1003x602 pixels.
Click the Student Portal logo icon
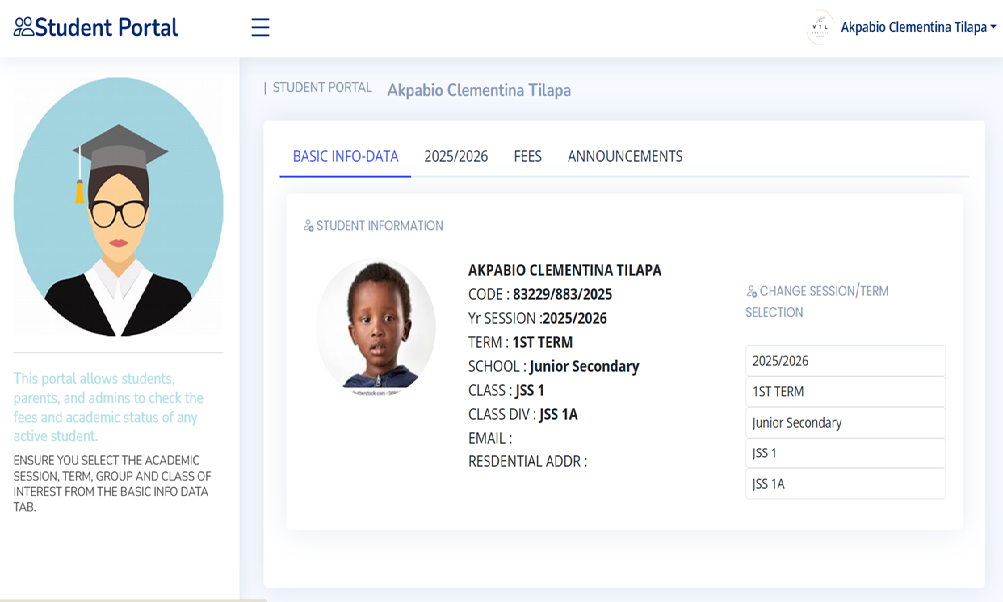click(23, 27)
